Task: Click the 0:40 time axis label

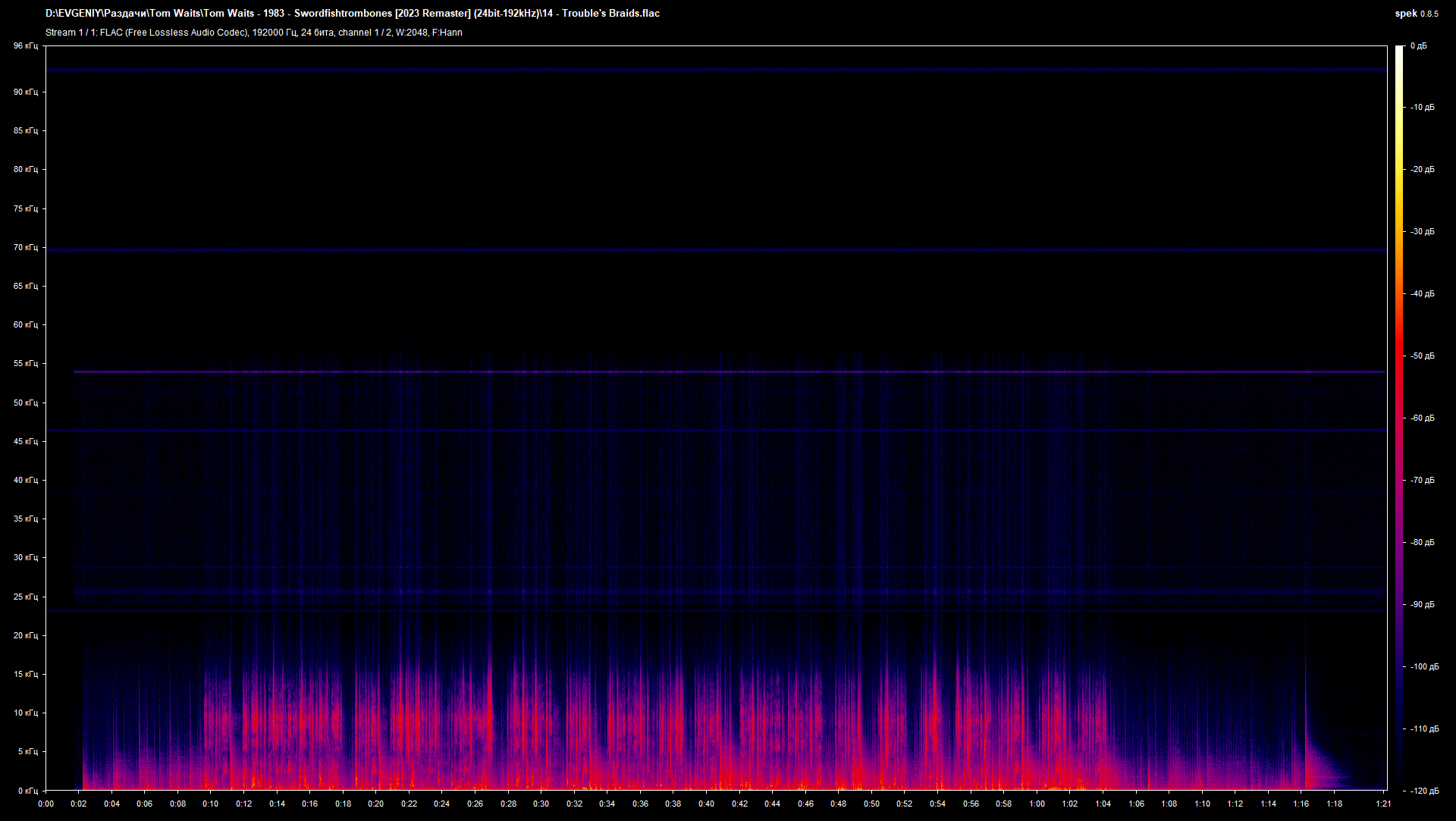Action: tap(707, 804)
